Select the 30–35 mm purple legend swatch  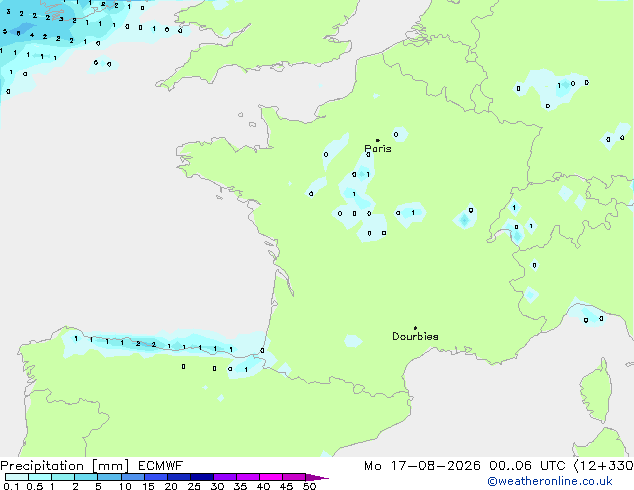[x=225, y=477]
